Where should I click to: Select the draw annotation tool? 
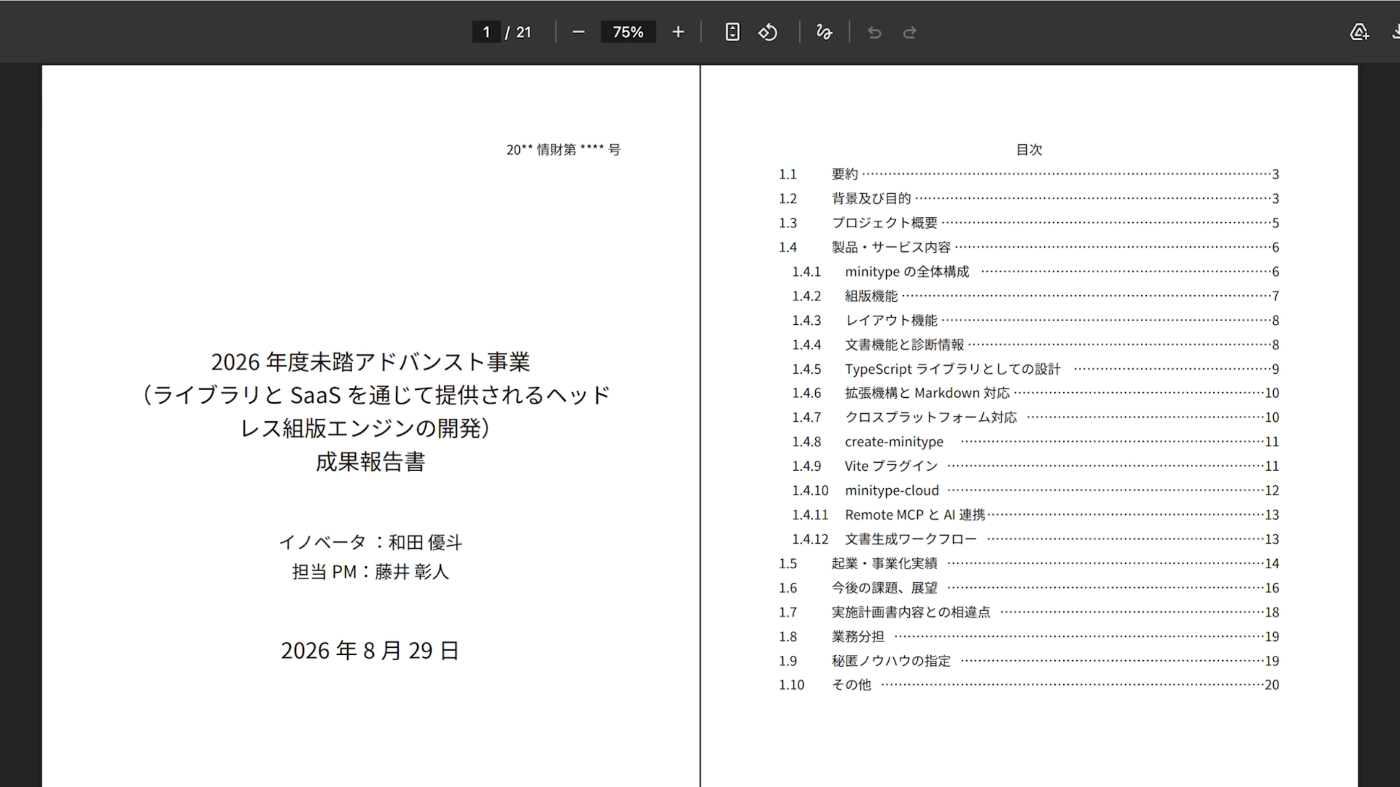click(x=824, y=32)
